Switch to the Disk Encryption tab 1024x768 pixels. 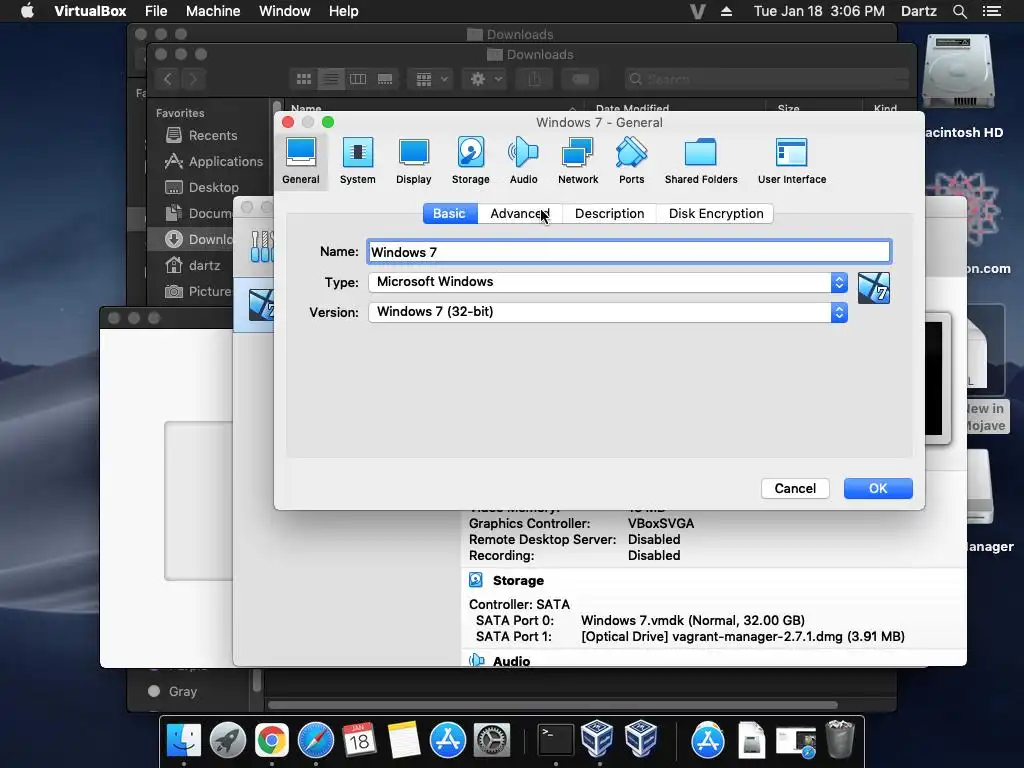point(716,214)
